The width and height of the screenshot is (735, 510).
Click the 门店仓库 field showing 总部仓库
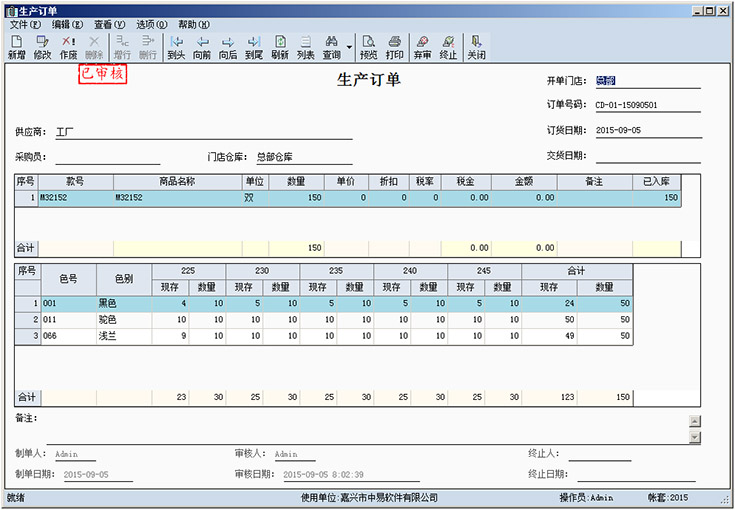coord(304,158)
